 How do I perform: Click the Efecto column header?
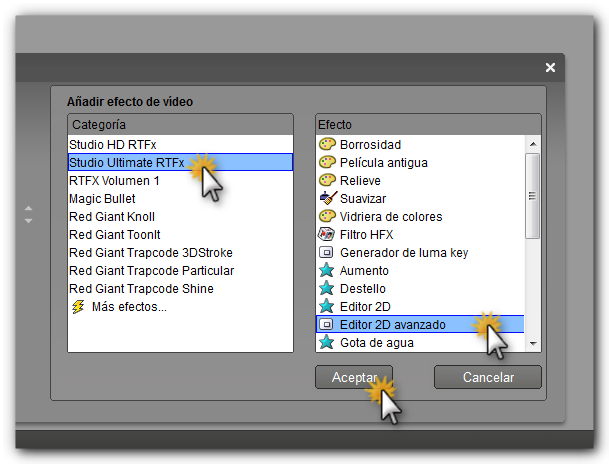click(428, 125)
